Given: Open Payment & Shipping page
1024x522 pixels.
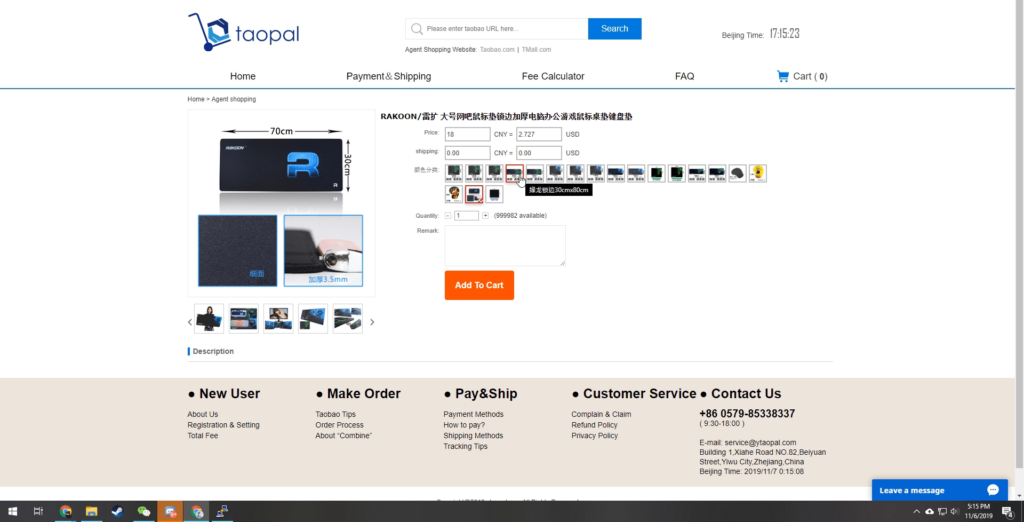Looking at the screenshot, I should (x=389, y=76).
